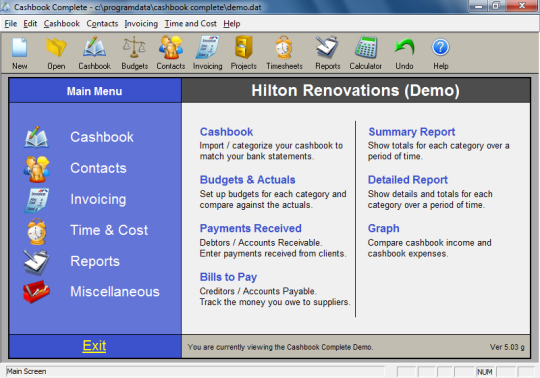Open the Contacts menu in menu bar
The height and width of the screenshot is (378, 540).
pyautogui.click(x=102, y=24)
